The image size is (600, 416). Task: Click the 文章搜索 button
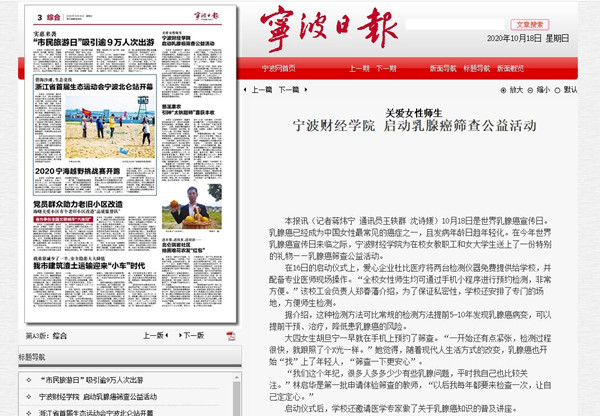[x=529, y=23]
